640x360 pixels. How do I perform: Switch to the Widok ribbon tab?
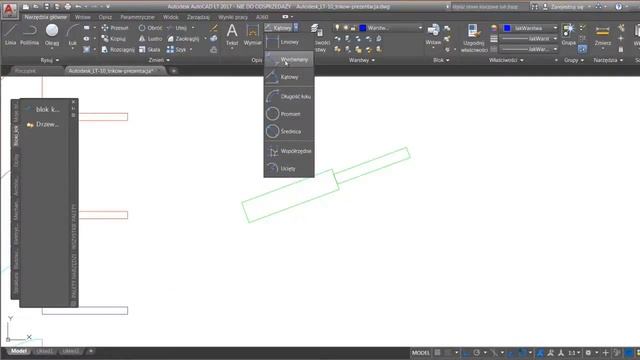[x=170, y=17]
